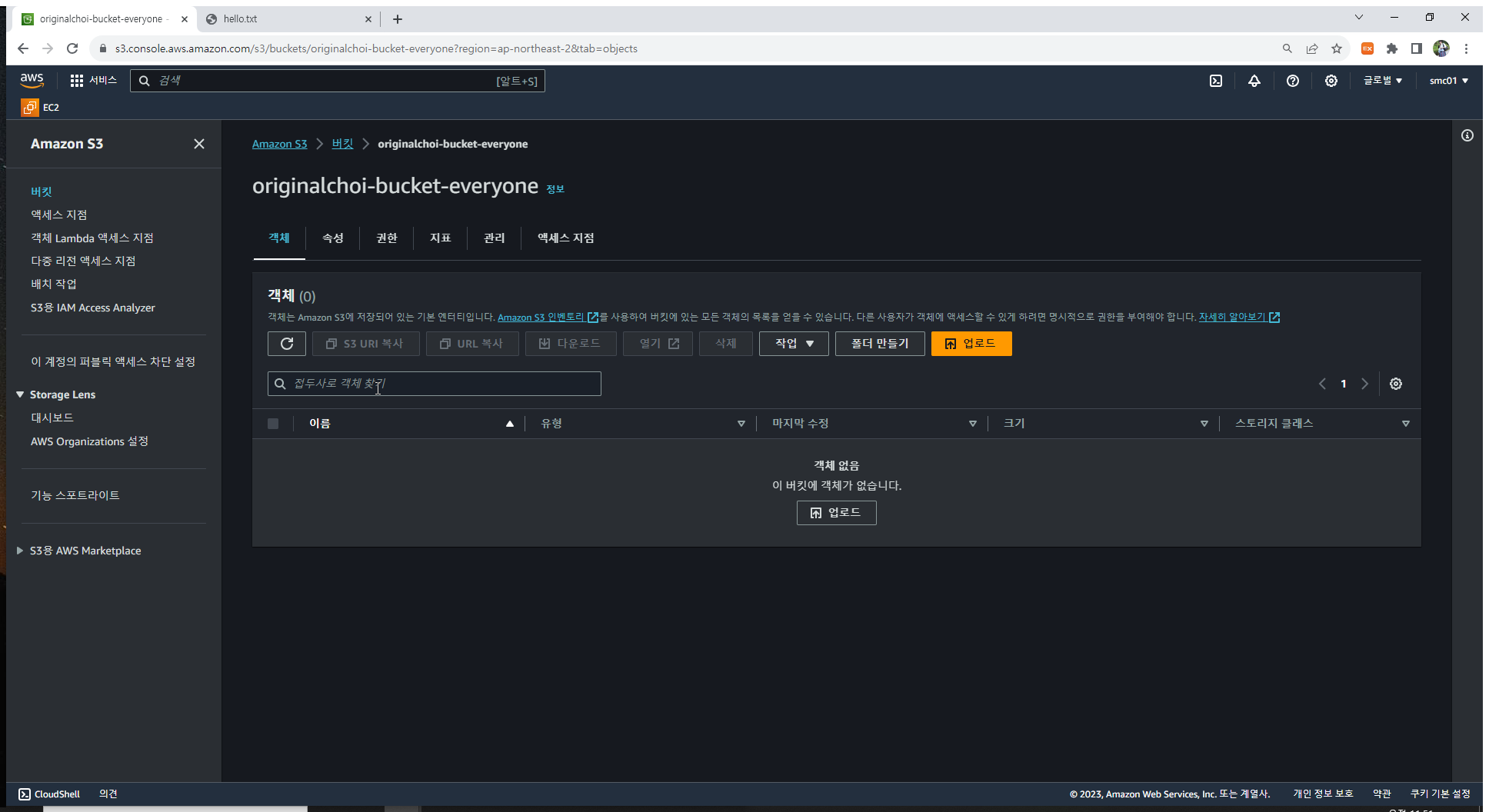This screenshot has height=812, width=1489.
Task: Open browser extensions puzzle icon
Action: (x=1392, y=48)
